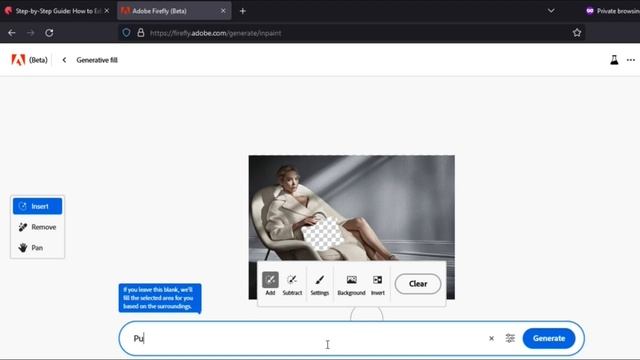Image resolution: width=640 pixels, height=360 pixels.
Task: Open the beaker labs icon
Action: pyautogui.click(x=614, y=60)
